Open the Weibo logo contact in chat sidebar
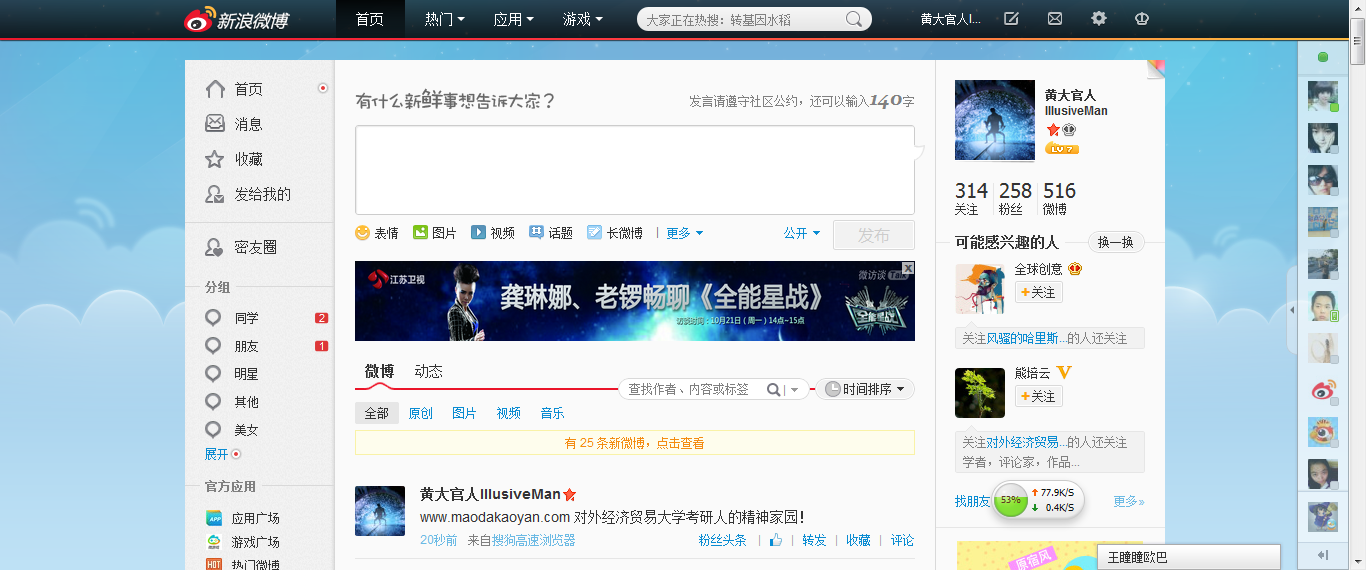 pyautogui.click(x=1323, y=391)
